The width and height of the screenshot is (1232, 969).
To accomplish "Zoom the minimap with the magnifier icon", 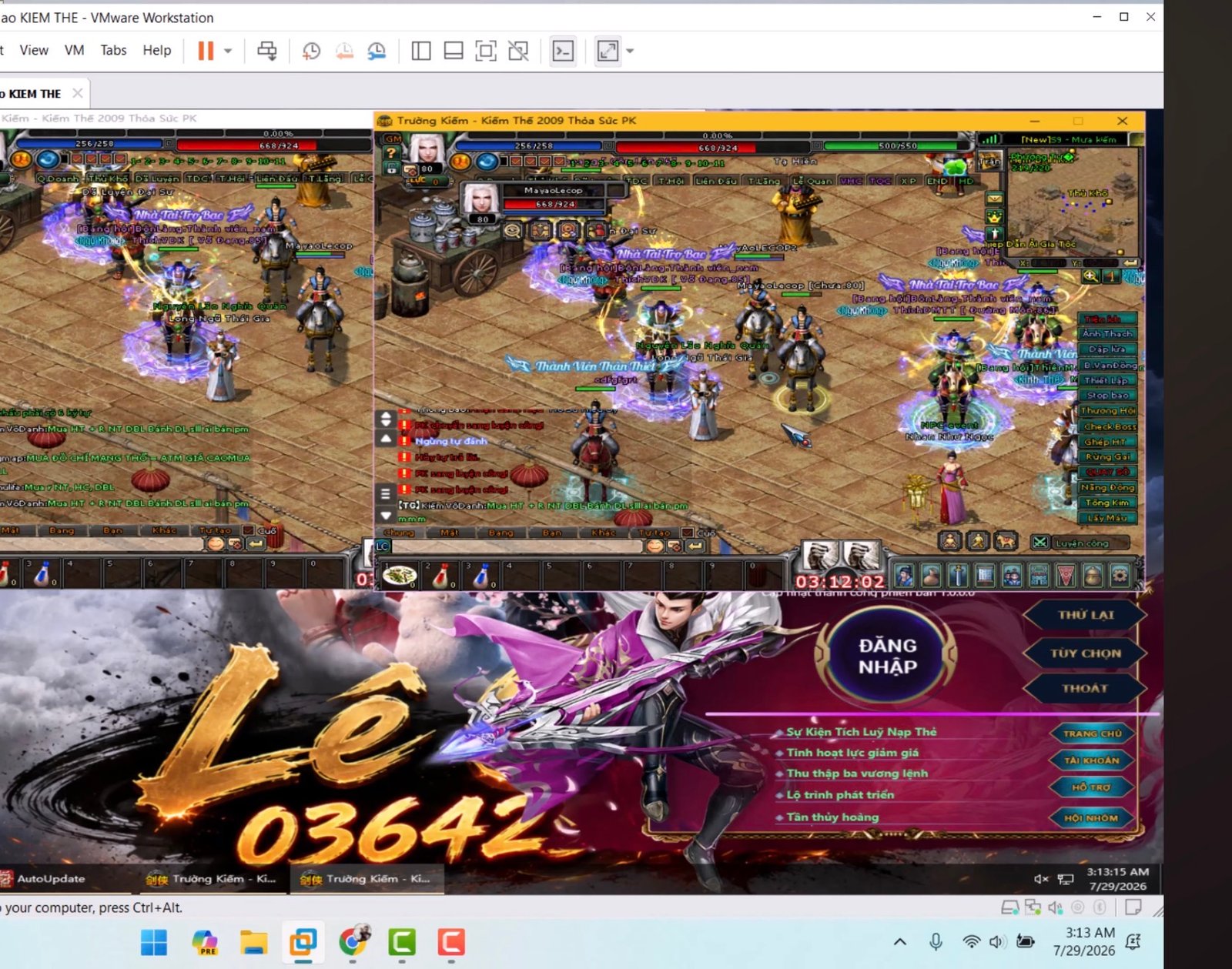I will point(1091,276).
